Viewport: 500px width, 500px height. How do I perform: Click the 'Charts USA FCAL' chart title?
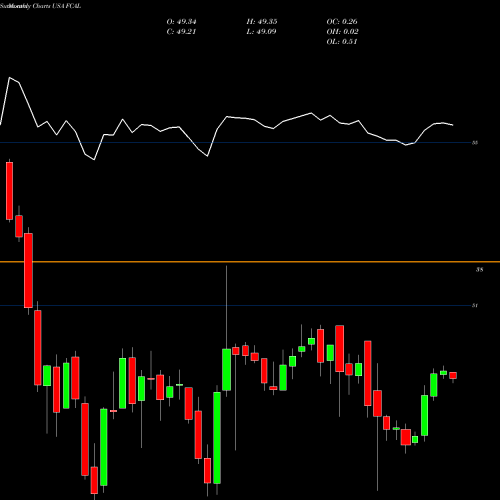(57, 6)
